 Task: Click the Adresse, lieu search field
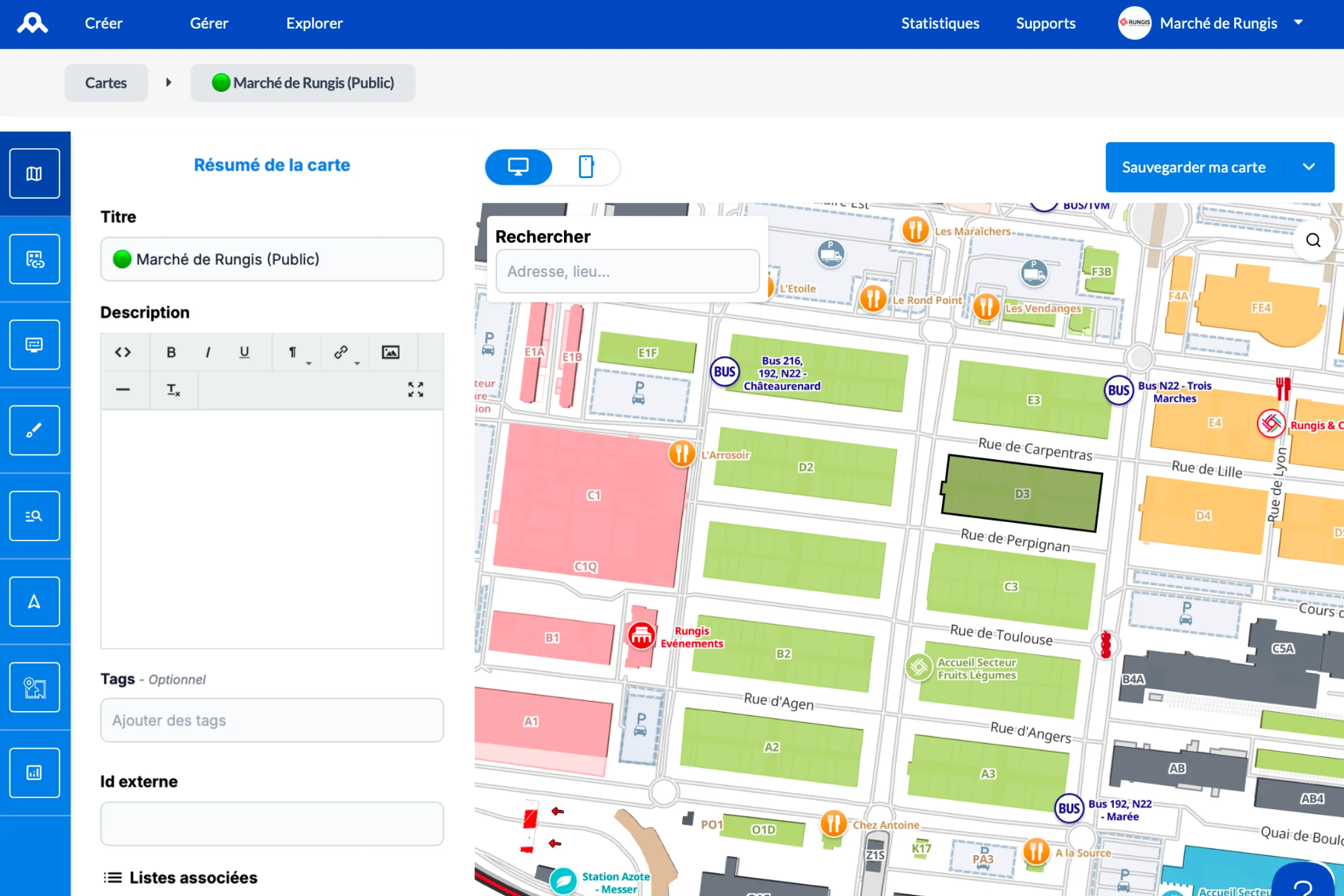click(627, 271)
